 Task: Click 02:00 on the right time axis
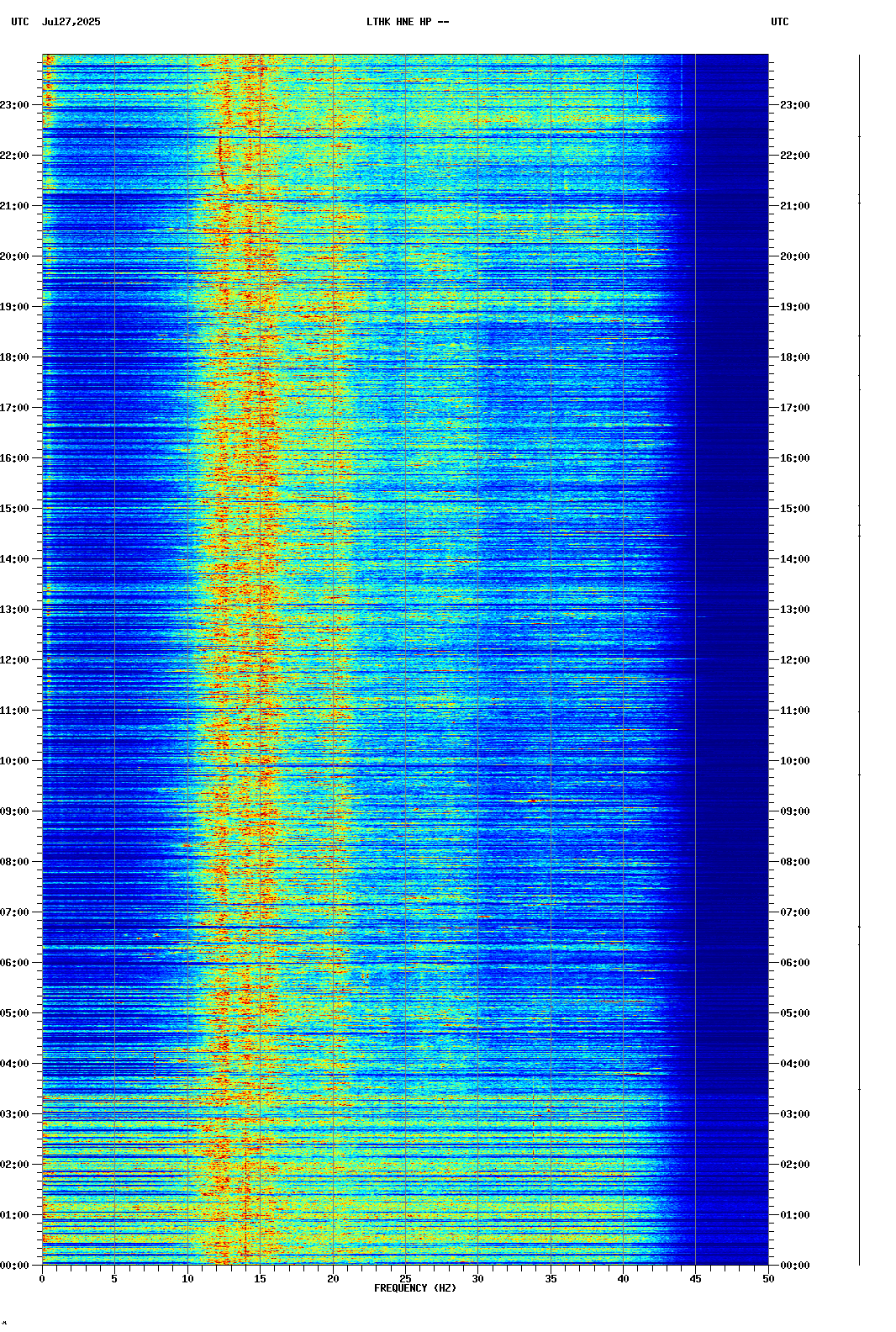click(795, 1165)
